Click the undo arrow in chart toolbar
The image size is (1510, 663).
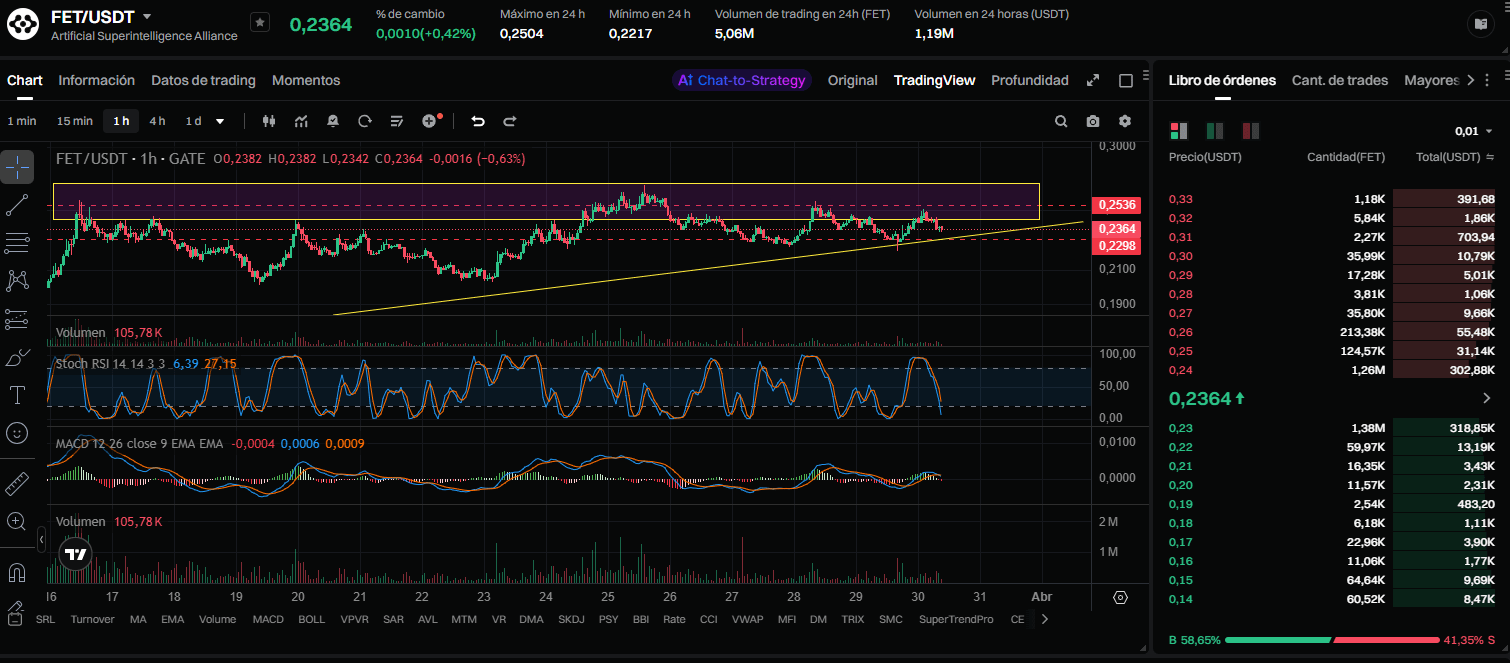click(478, 121)
